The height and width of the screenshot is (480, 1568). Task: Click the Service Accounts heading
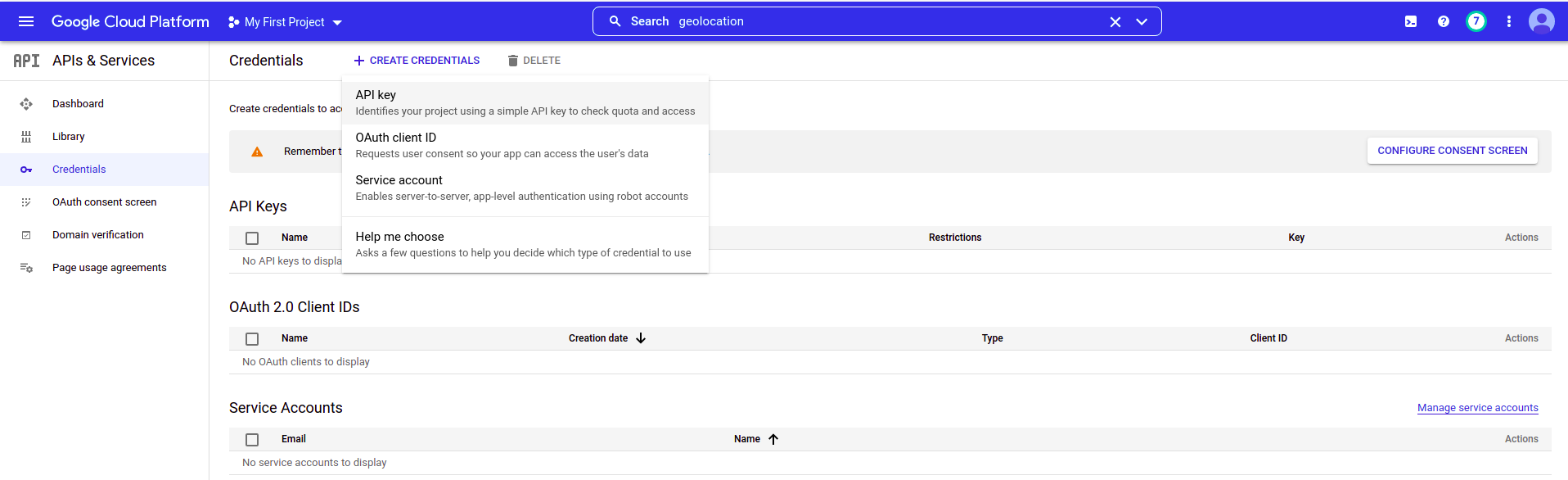(x=286, y=408)
